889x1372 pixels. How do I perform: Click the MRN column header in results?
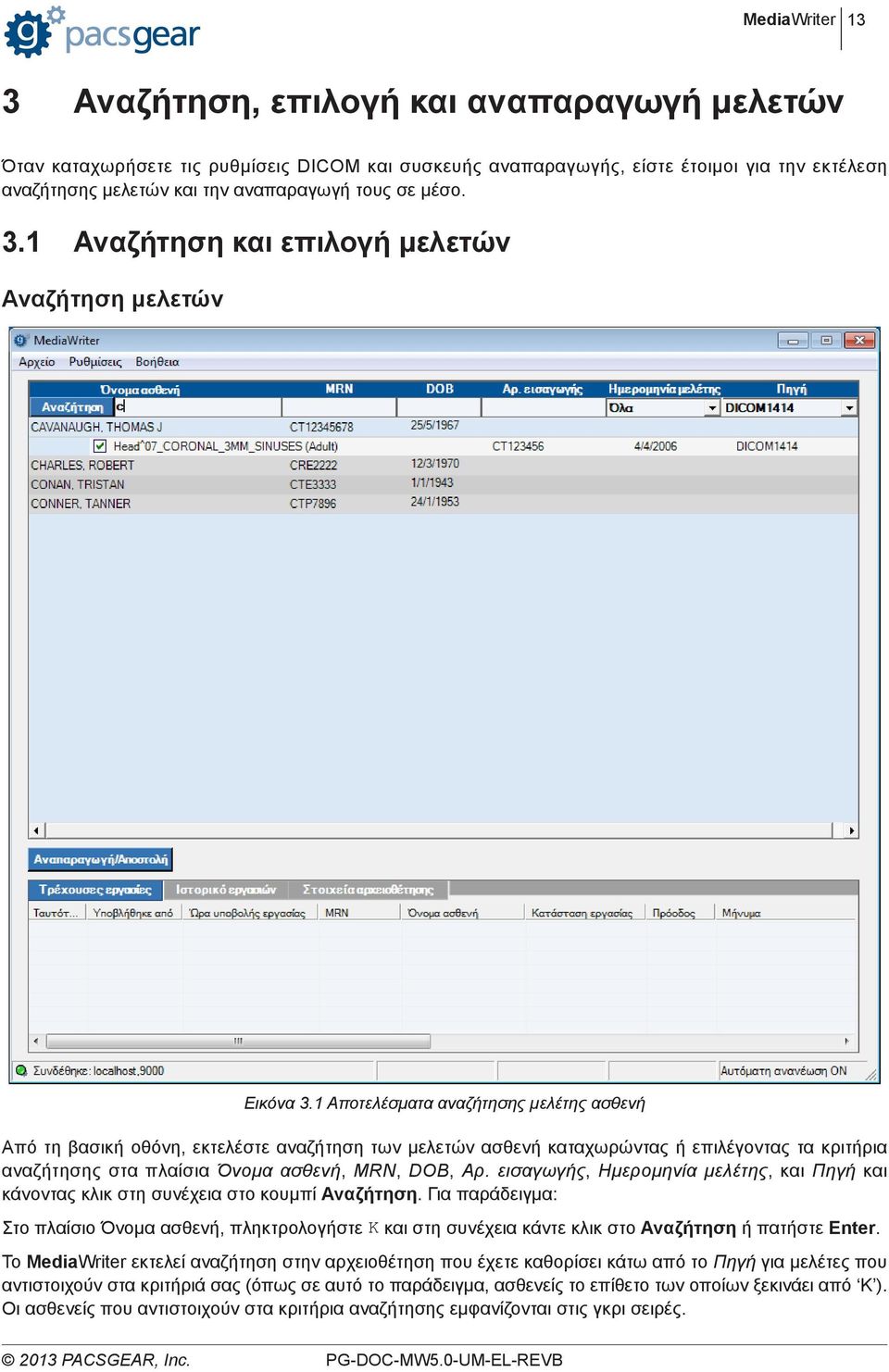pos(339,389)
